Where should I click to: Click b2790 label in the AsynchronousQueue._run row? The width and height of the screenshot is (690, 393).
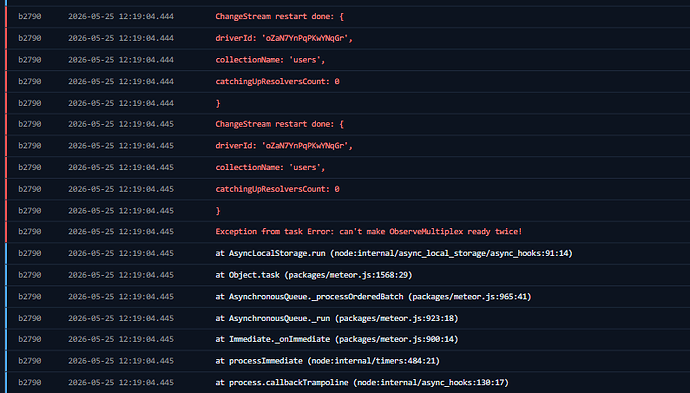coord(29,318)
